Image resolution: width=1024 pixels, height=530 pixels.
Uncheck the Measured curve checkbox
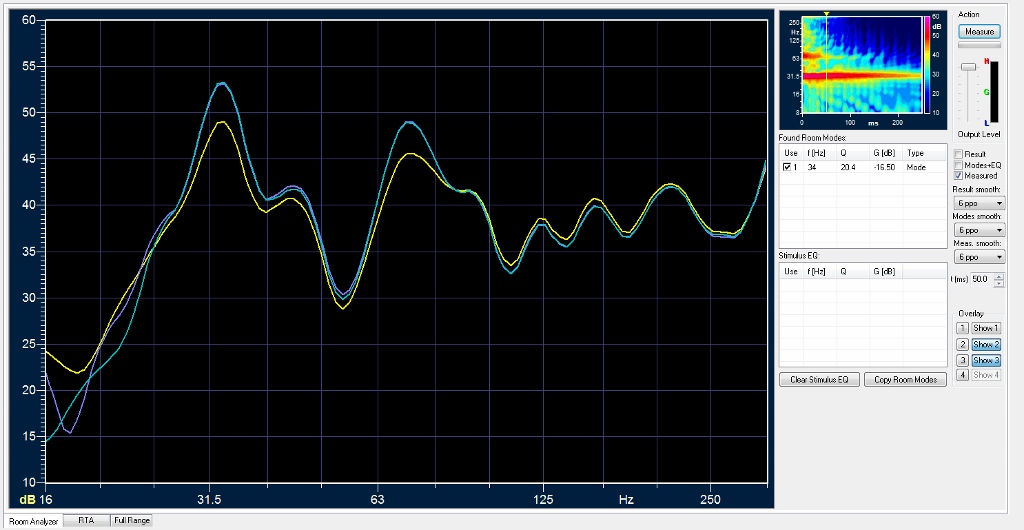point(958,176)
